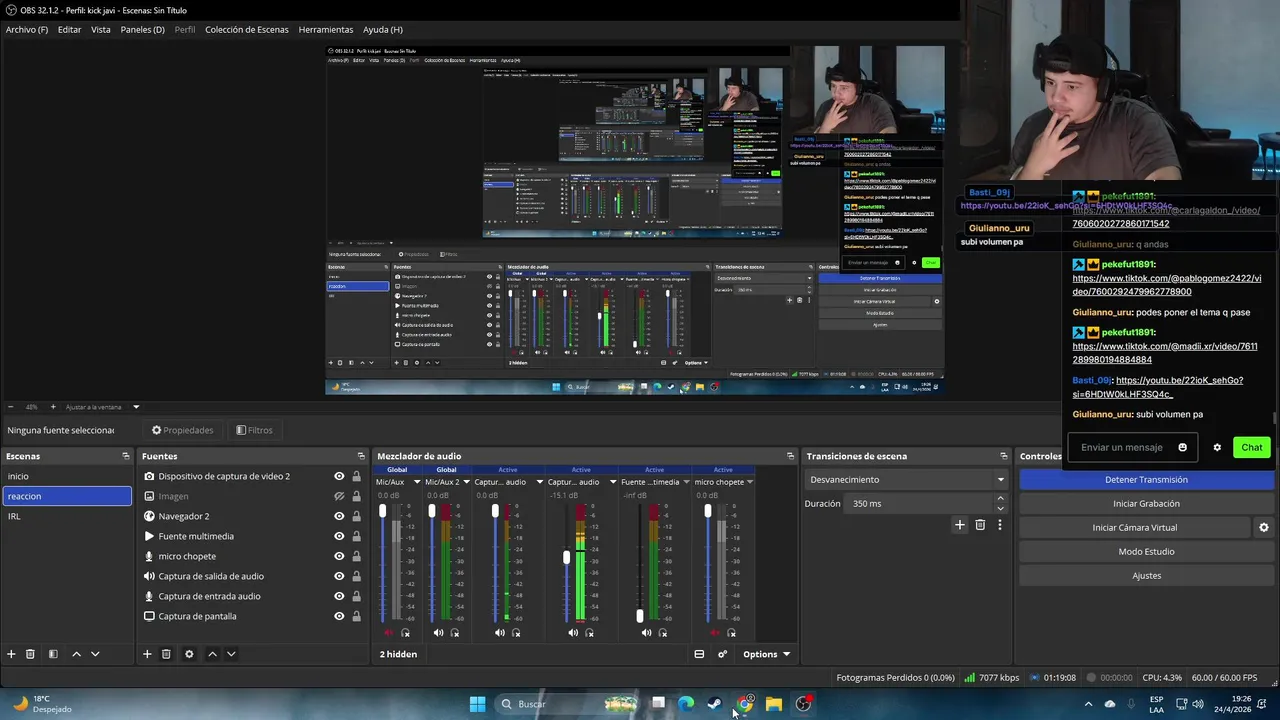Delete the selected scene using Escenas trash icon

30,654
